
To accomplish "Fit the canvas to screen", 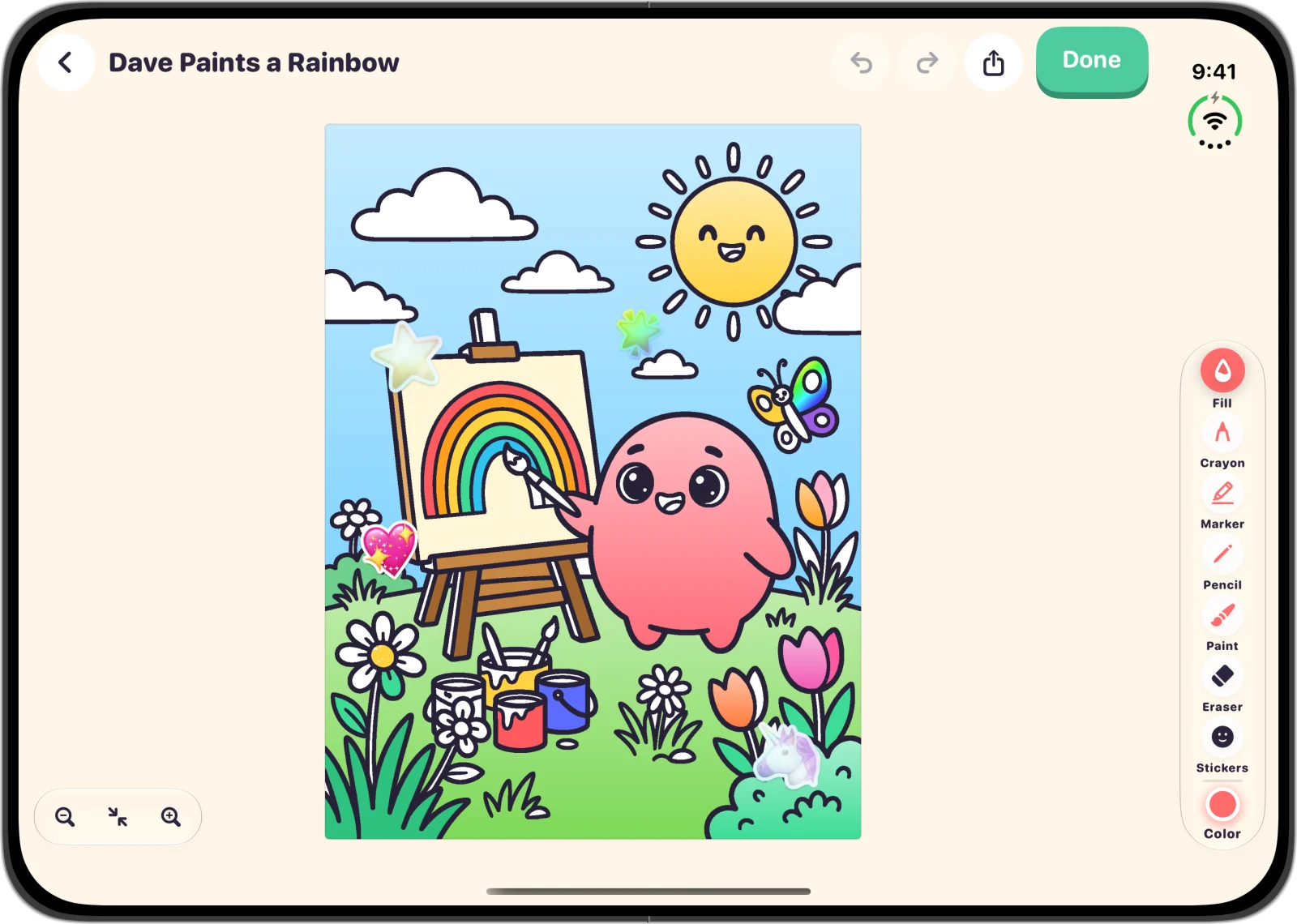I will (118, 817).
